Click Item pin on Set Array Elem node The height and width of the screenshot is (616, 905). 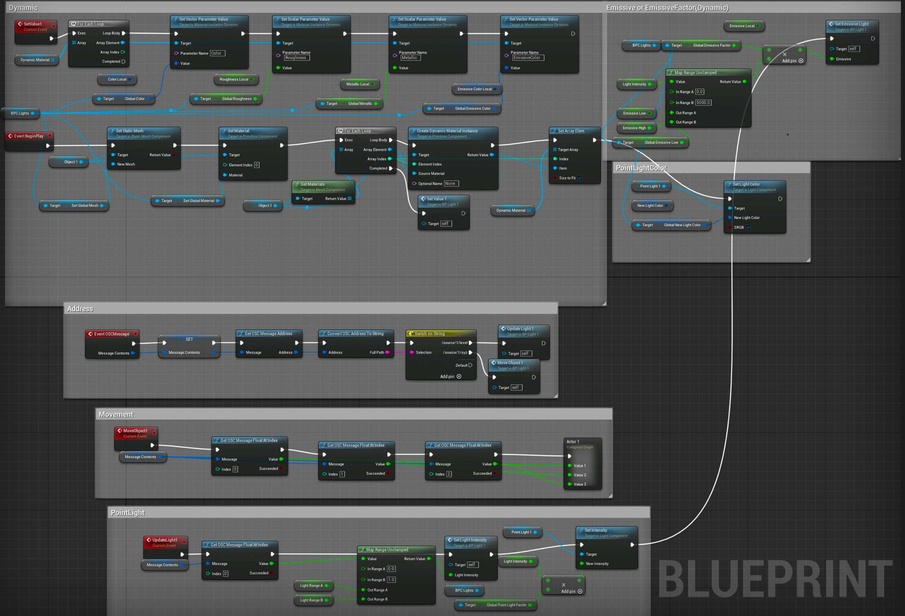555,168
